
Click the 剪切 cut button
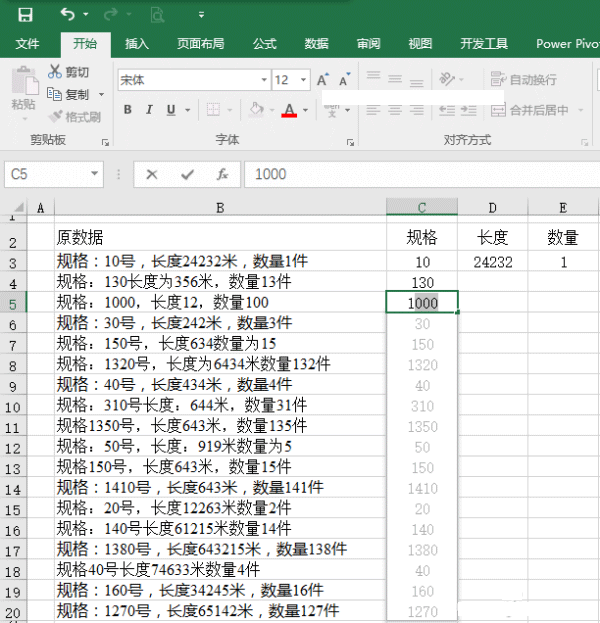68,72
